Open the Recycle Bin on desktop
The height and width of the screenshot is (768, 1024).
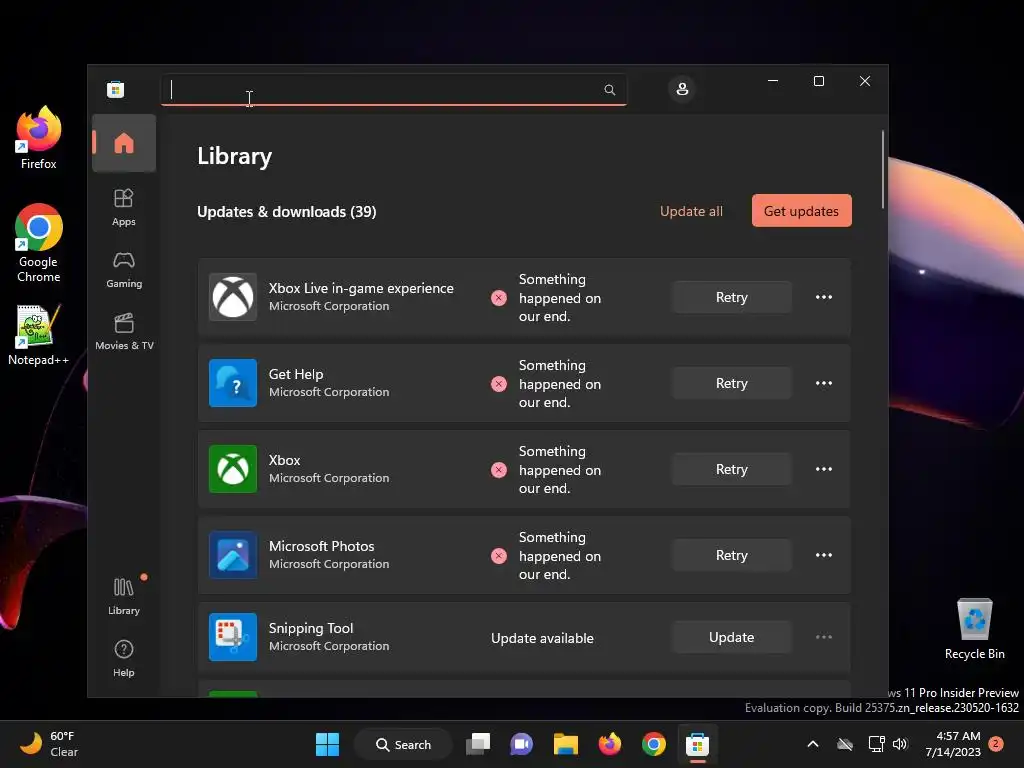(974, 628)
